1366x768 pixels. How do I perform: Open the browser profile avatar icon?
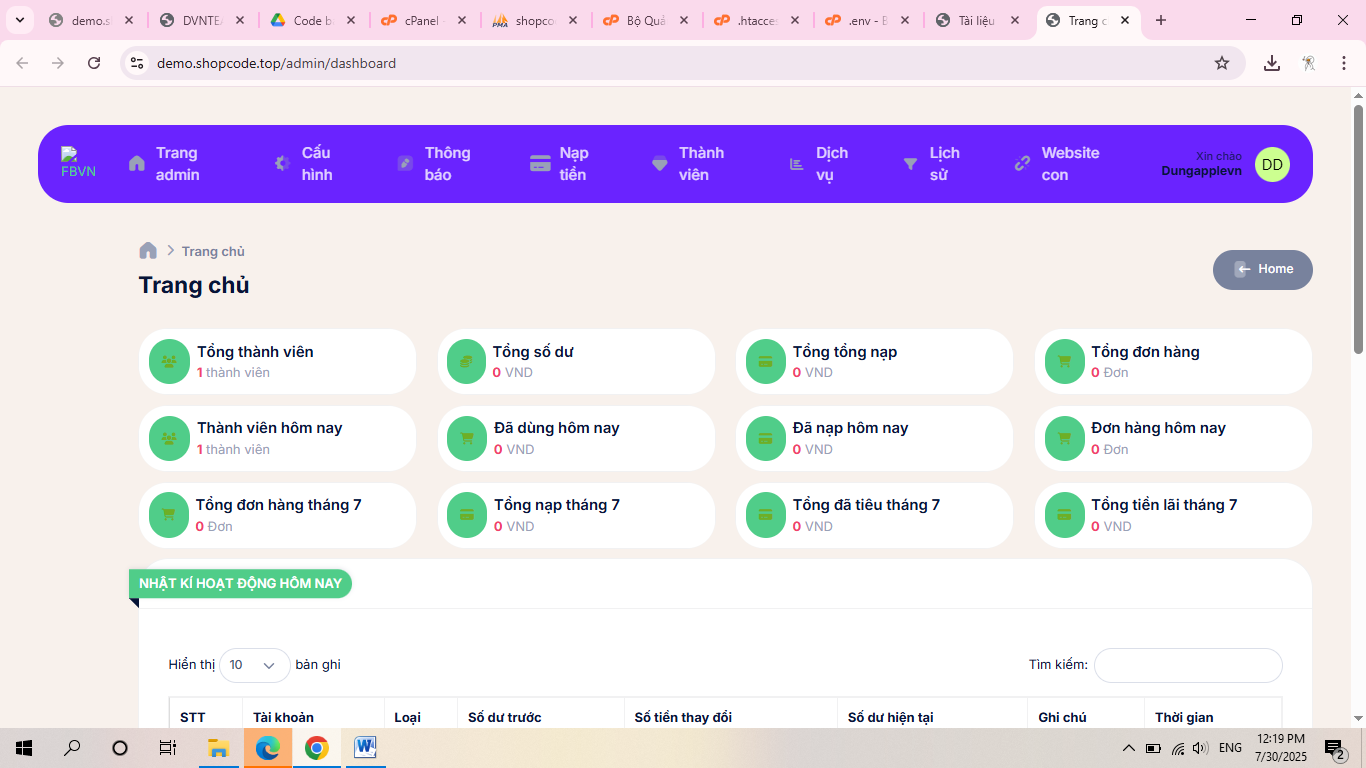(1308, 63)
